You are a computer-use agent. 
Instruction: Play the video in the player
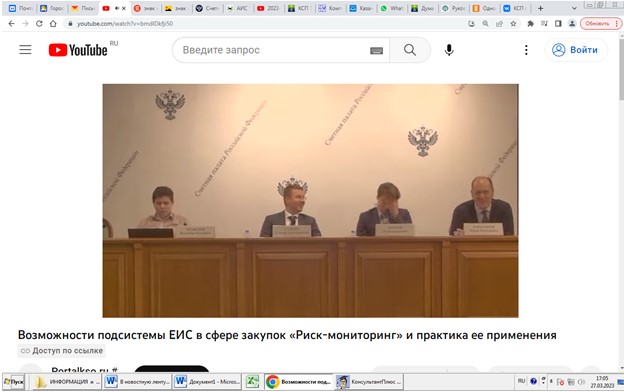click(x=310, y=201)
